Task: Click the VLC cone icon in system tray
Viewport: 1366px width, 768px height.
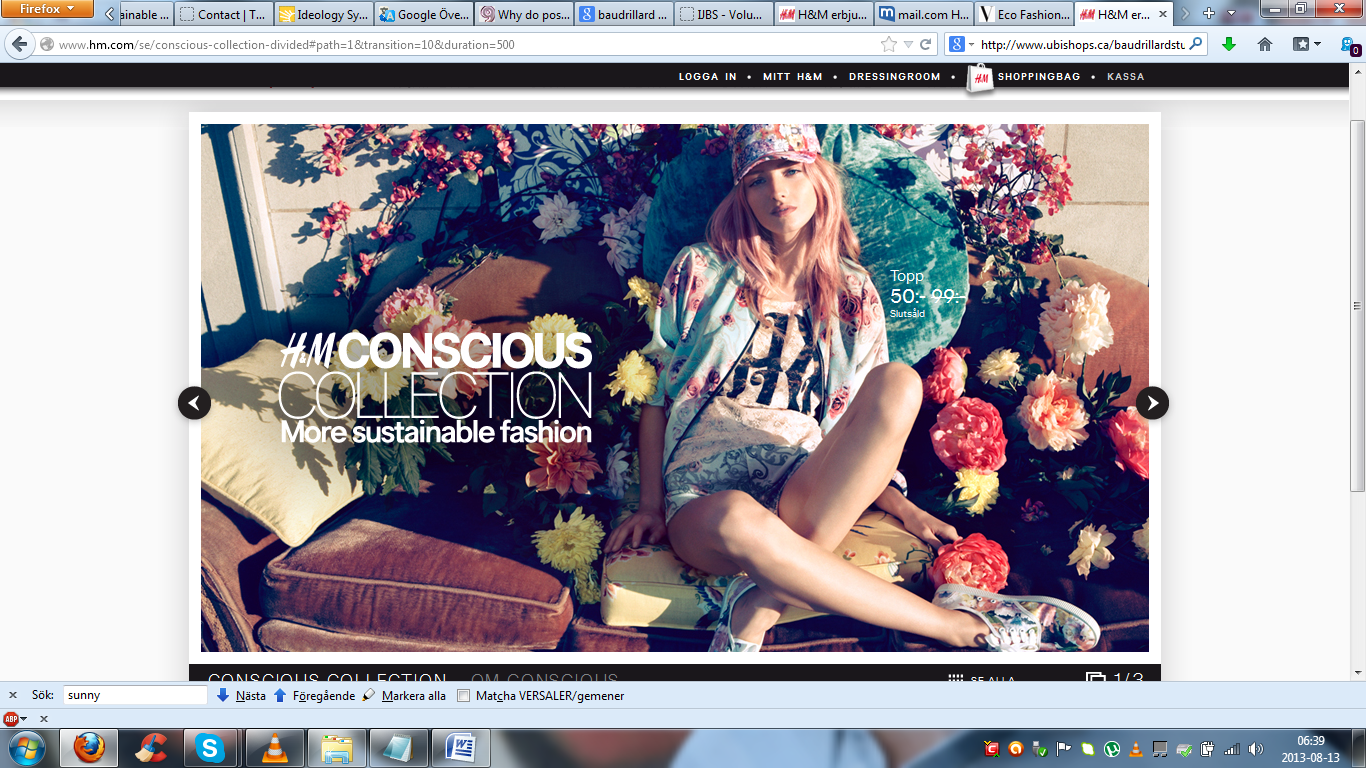Action: pos(1136,748)
